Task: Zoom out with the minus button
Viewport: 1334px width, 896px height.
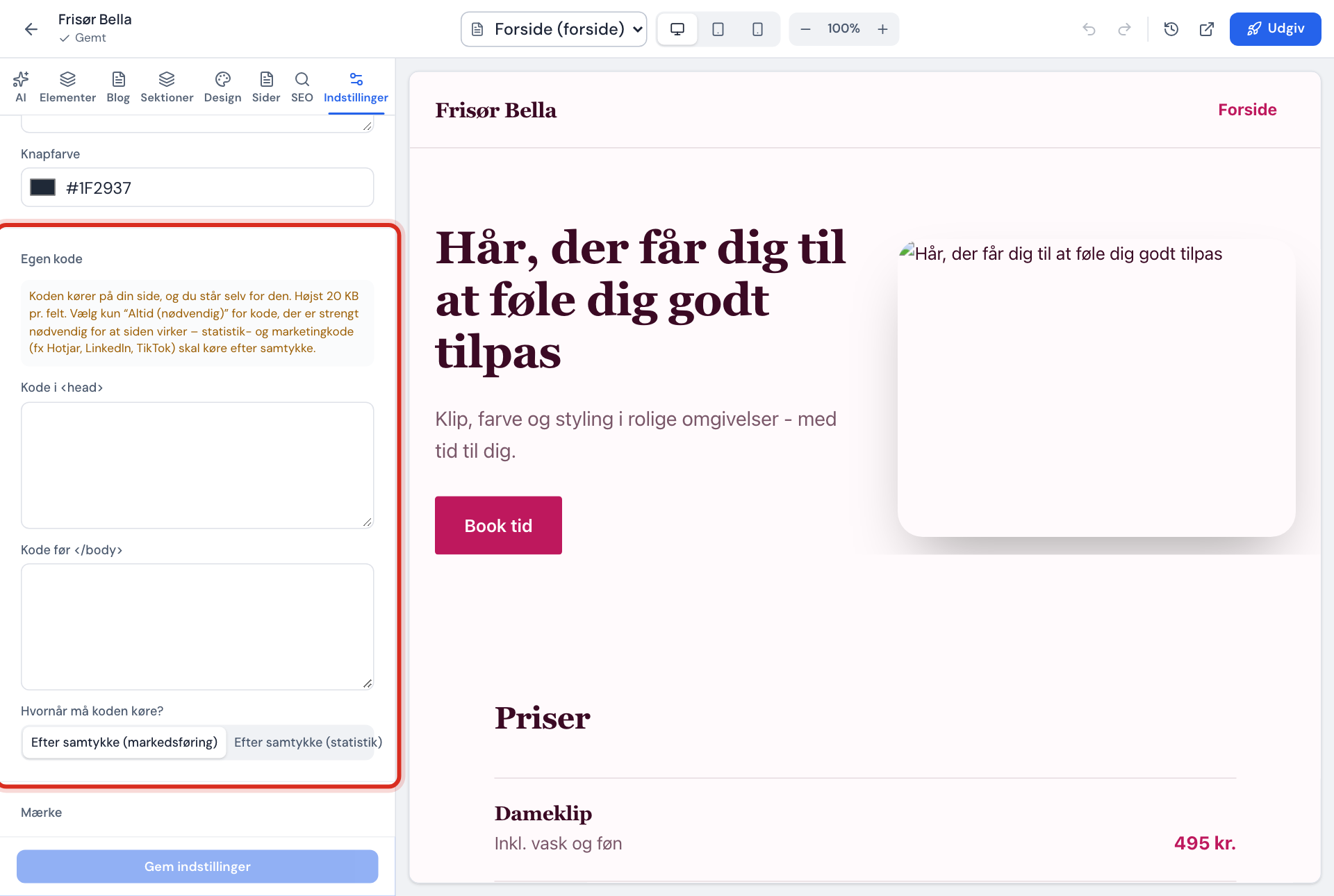Action: coord(805,29)
